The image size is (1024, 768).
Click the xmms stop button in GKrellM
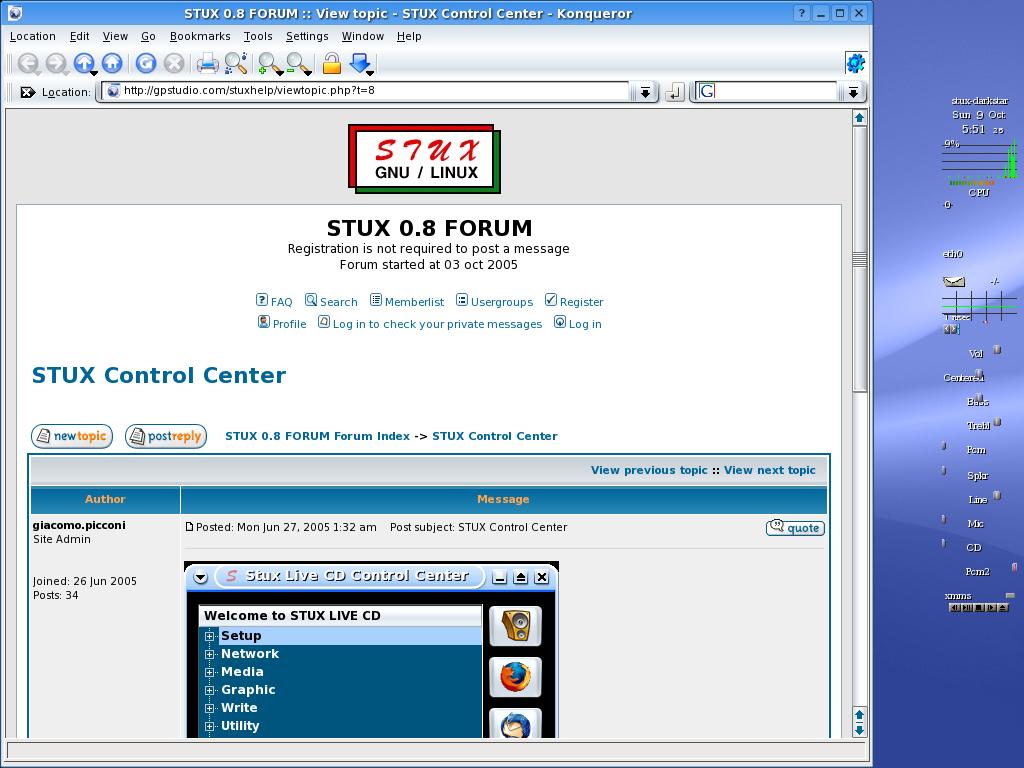979,608
